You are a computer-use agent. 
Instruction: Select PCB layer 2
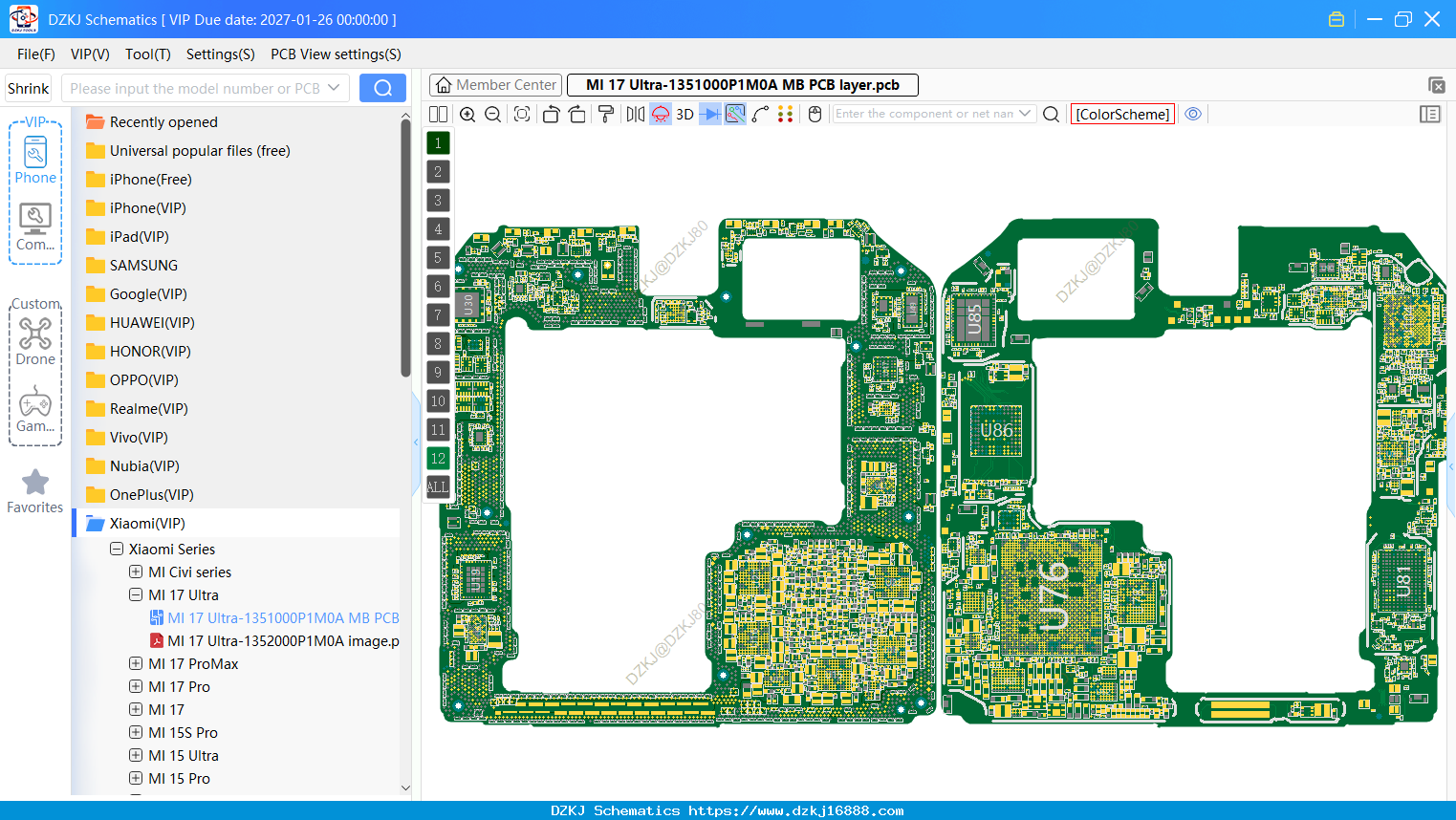[x=438, y=172]
